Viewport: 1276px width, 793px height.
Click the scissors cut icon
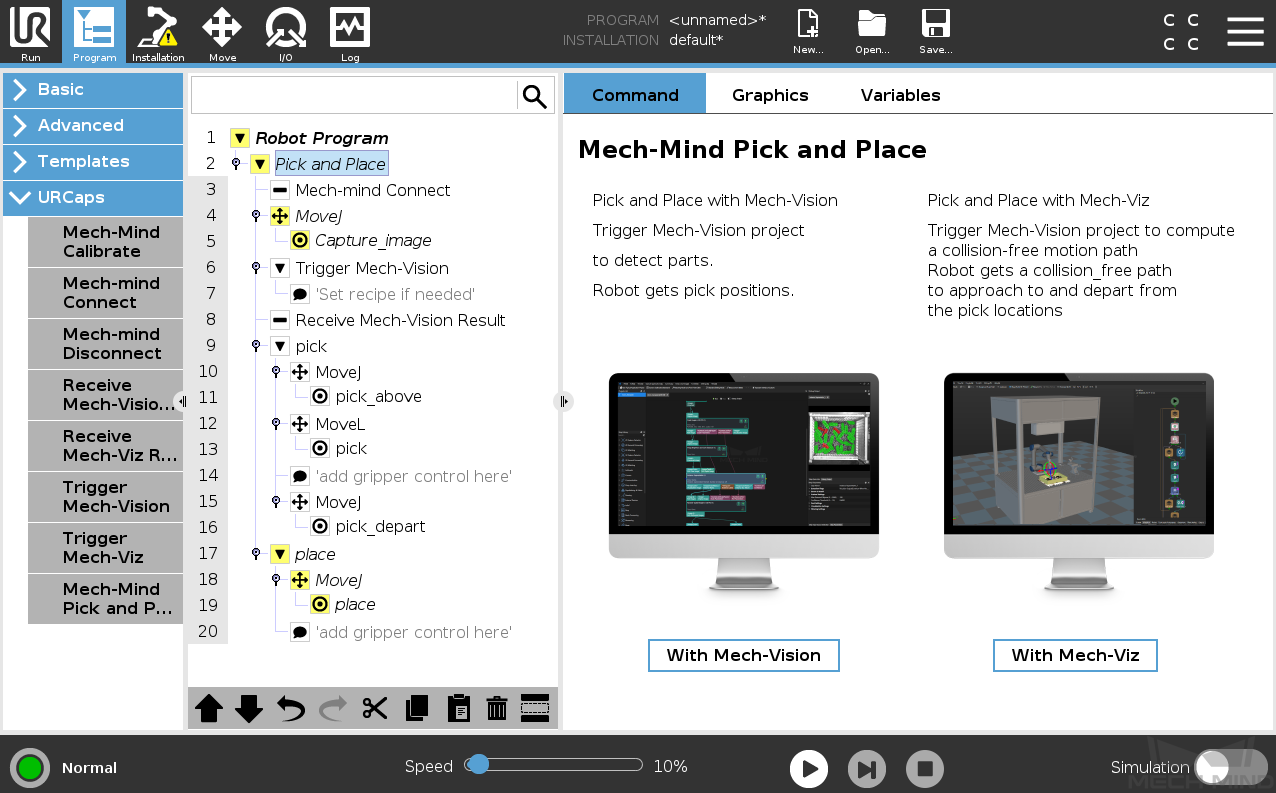tap(375, 708)
